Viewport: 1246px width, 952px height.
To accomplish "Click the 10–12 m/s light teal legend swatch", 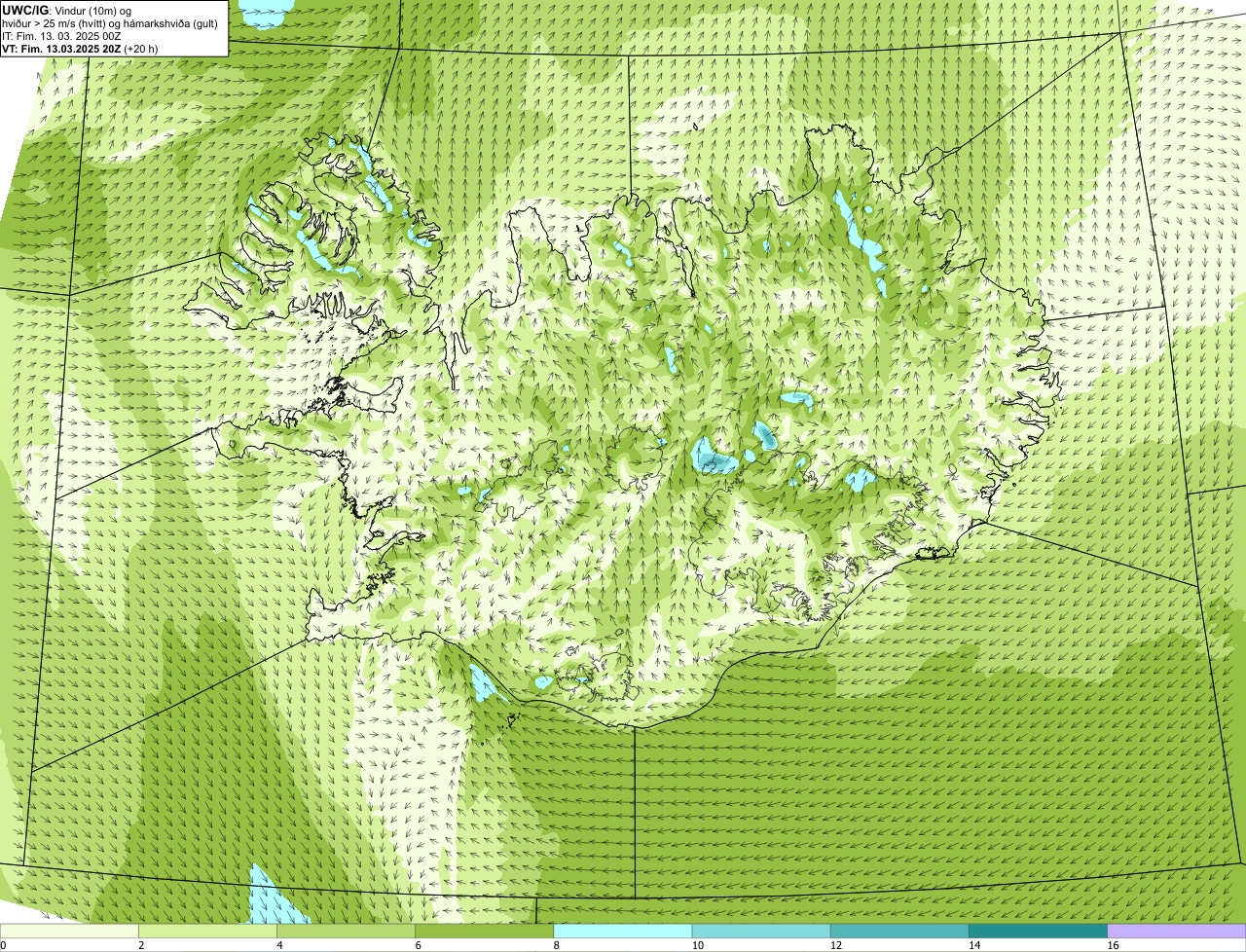I will (x=761, y=931).
